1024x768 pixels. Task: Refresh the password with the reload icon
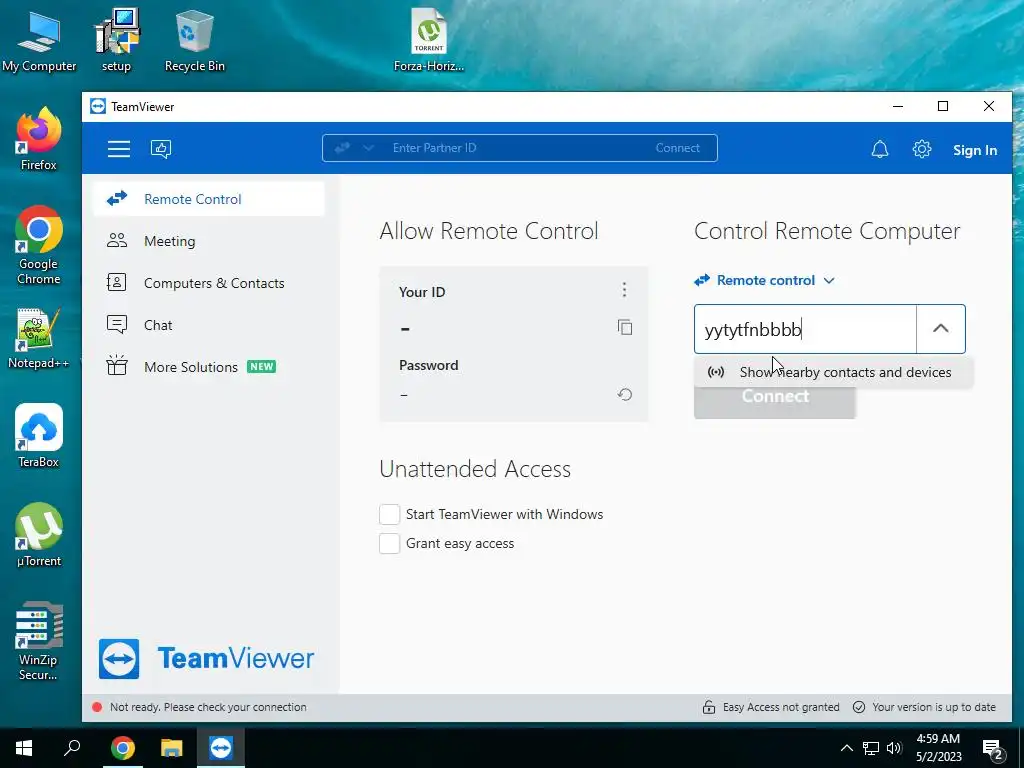point(624,394)
